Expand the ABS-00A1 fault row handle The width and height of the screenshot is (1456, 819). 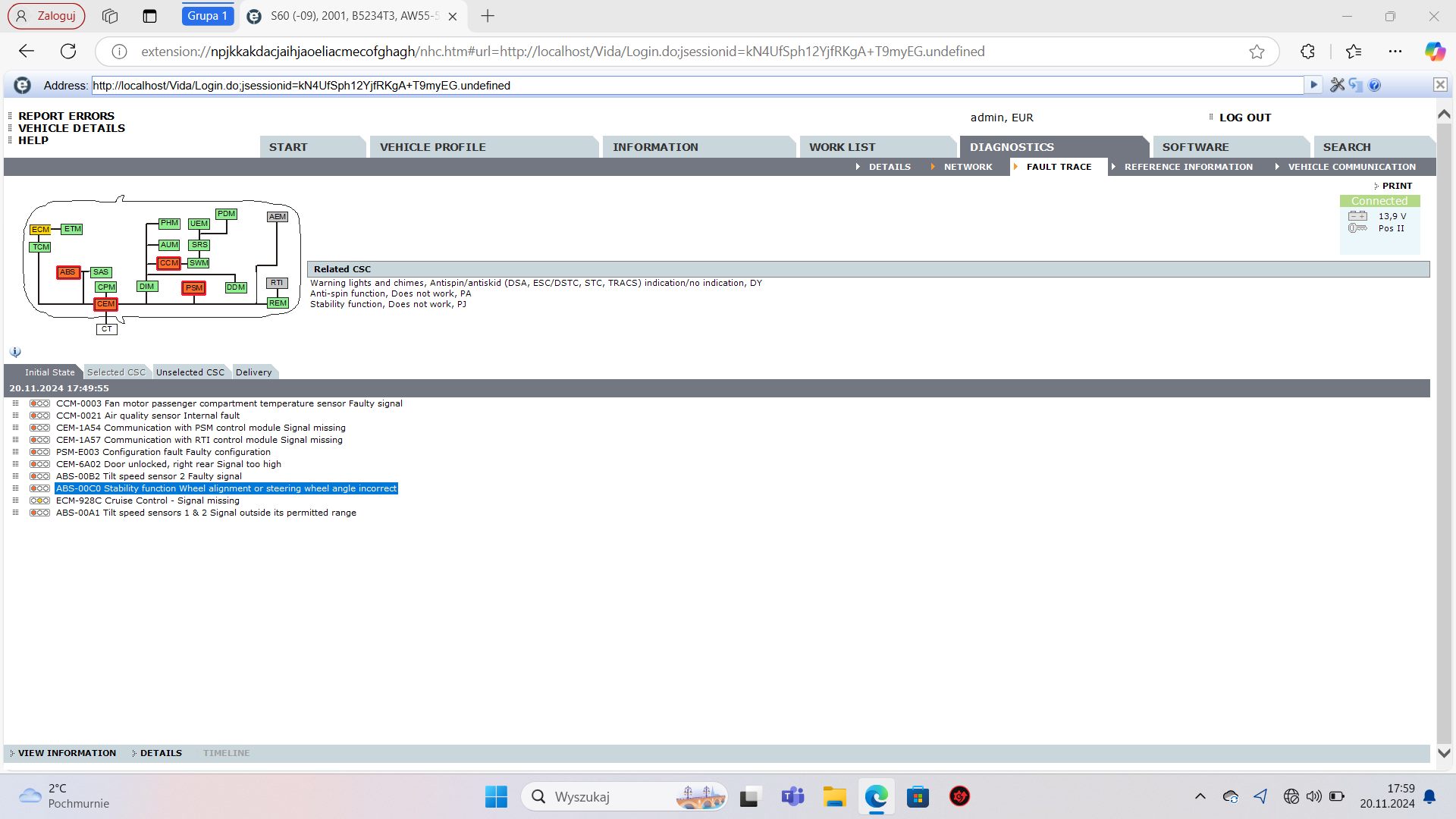(x=15, y=513)
